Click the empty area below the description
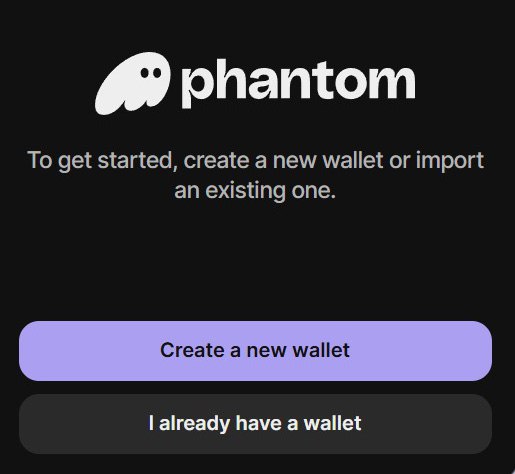Image resolution: width=515 pixels, height=474 pixels. point(255,260)
